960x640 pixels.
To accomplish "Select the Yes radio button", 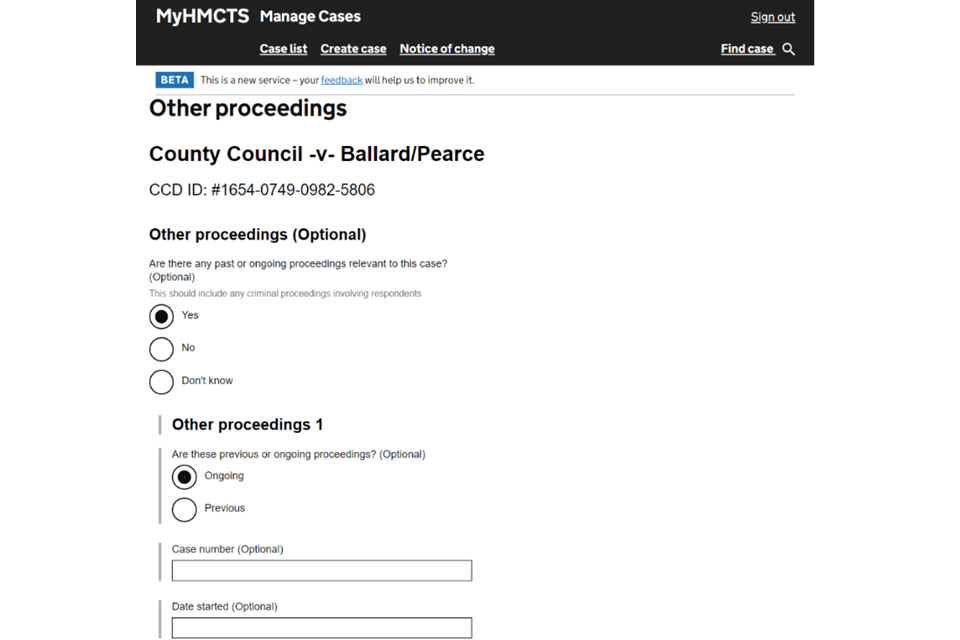I will click(161, 316).
